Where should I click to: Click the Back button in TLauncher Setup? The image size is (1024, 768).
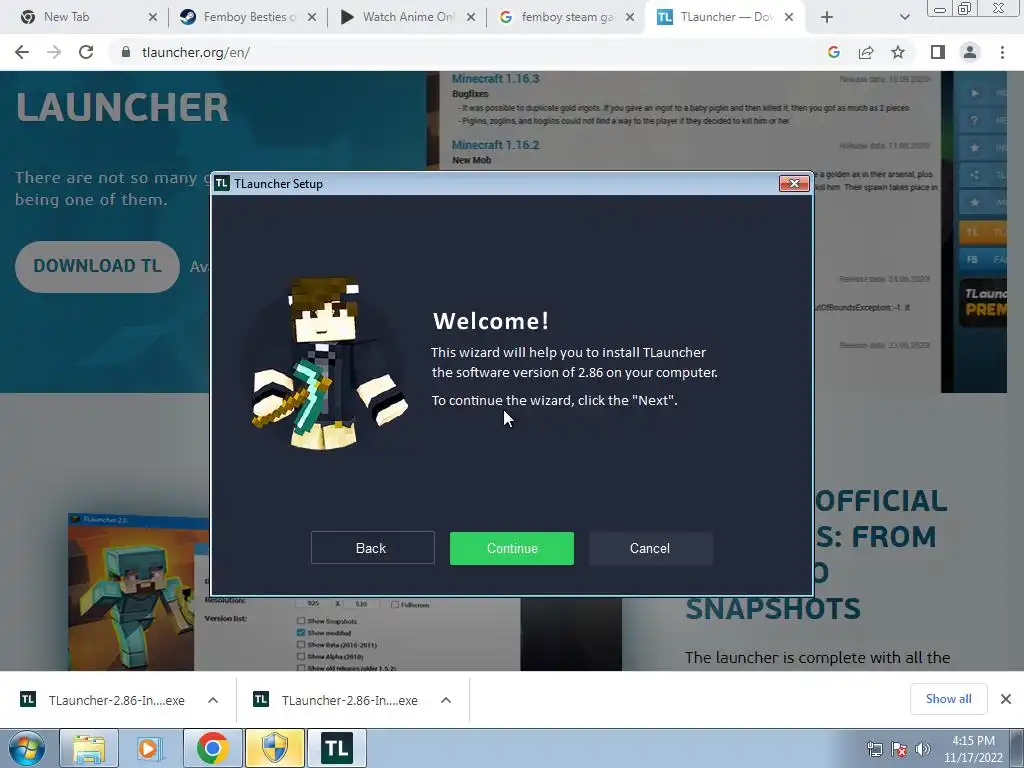[x=372, y=548]
